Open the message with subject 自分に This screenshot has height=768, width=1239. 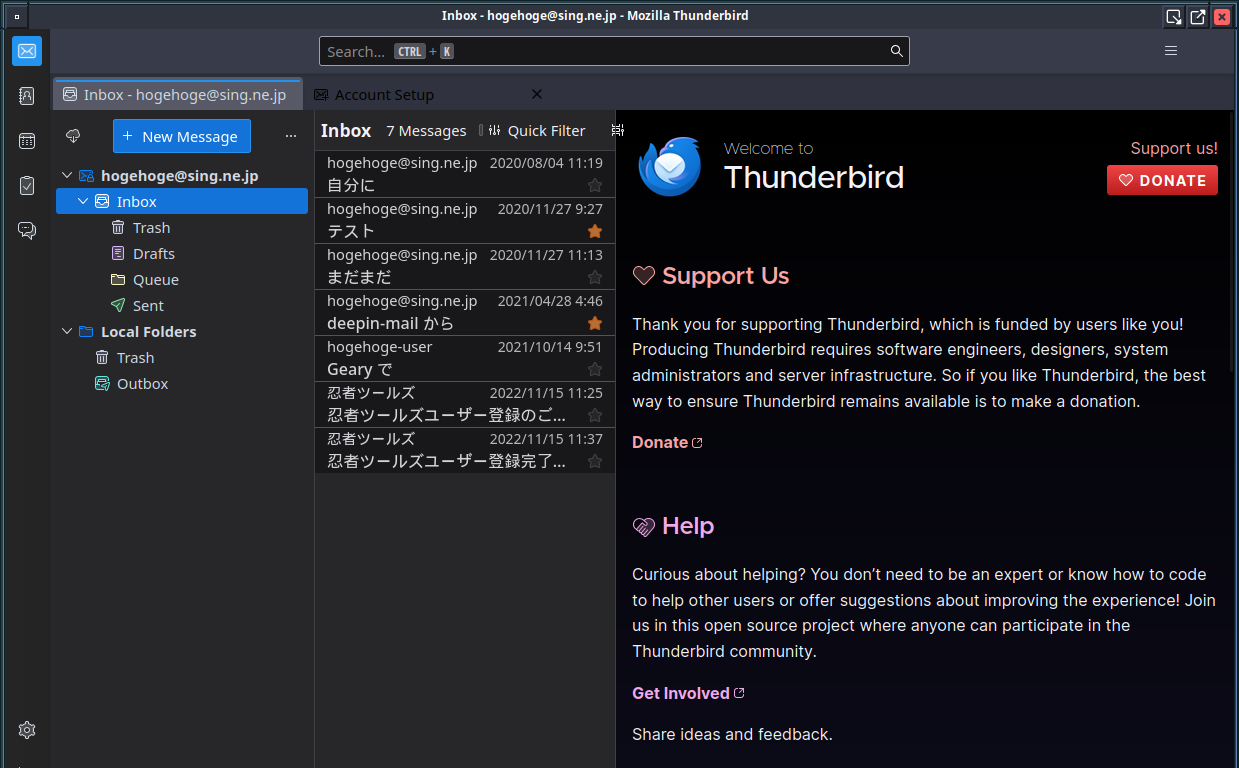[x=465, y=174]
